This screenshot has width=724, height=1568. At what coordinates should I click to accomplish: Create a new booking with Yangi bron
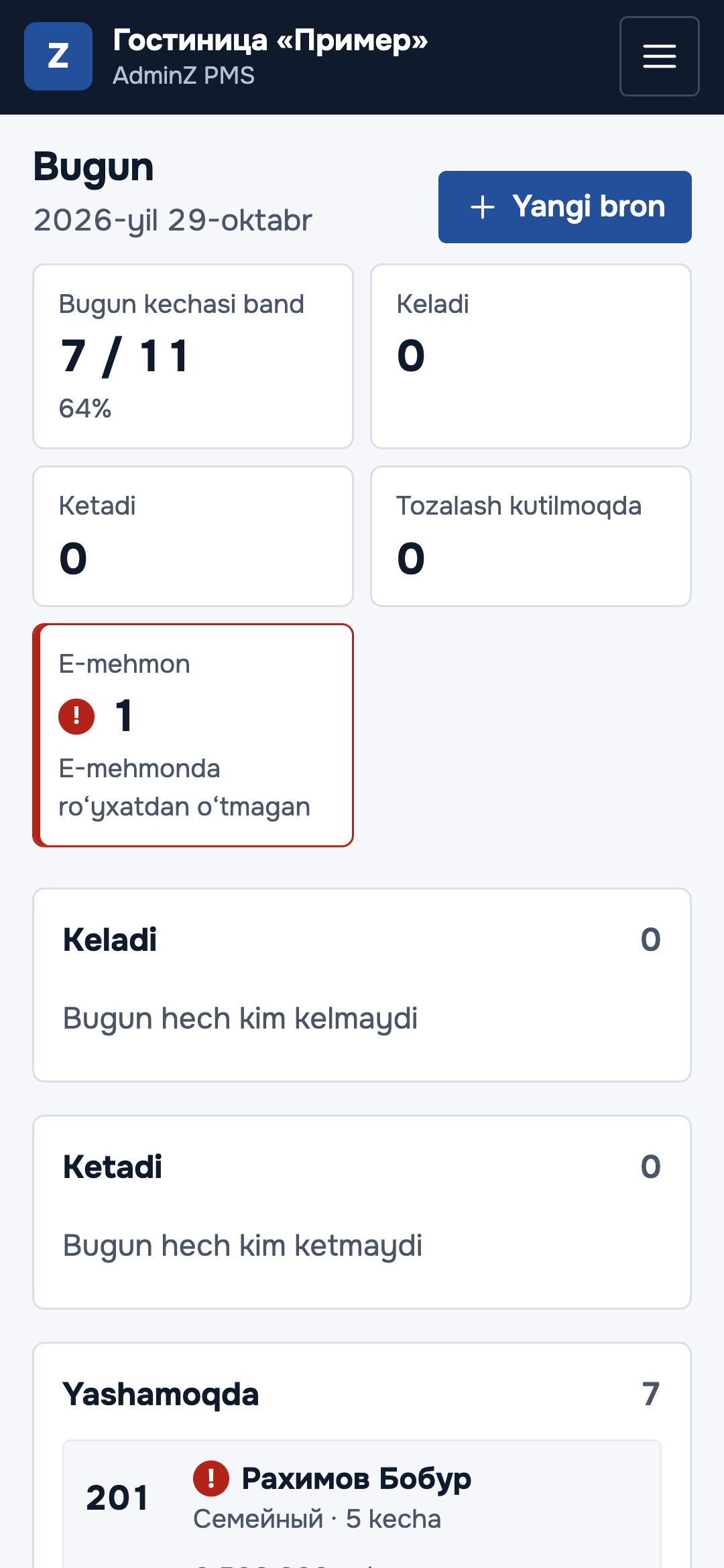(x=565, y=207)
